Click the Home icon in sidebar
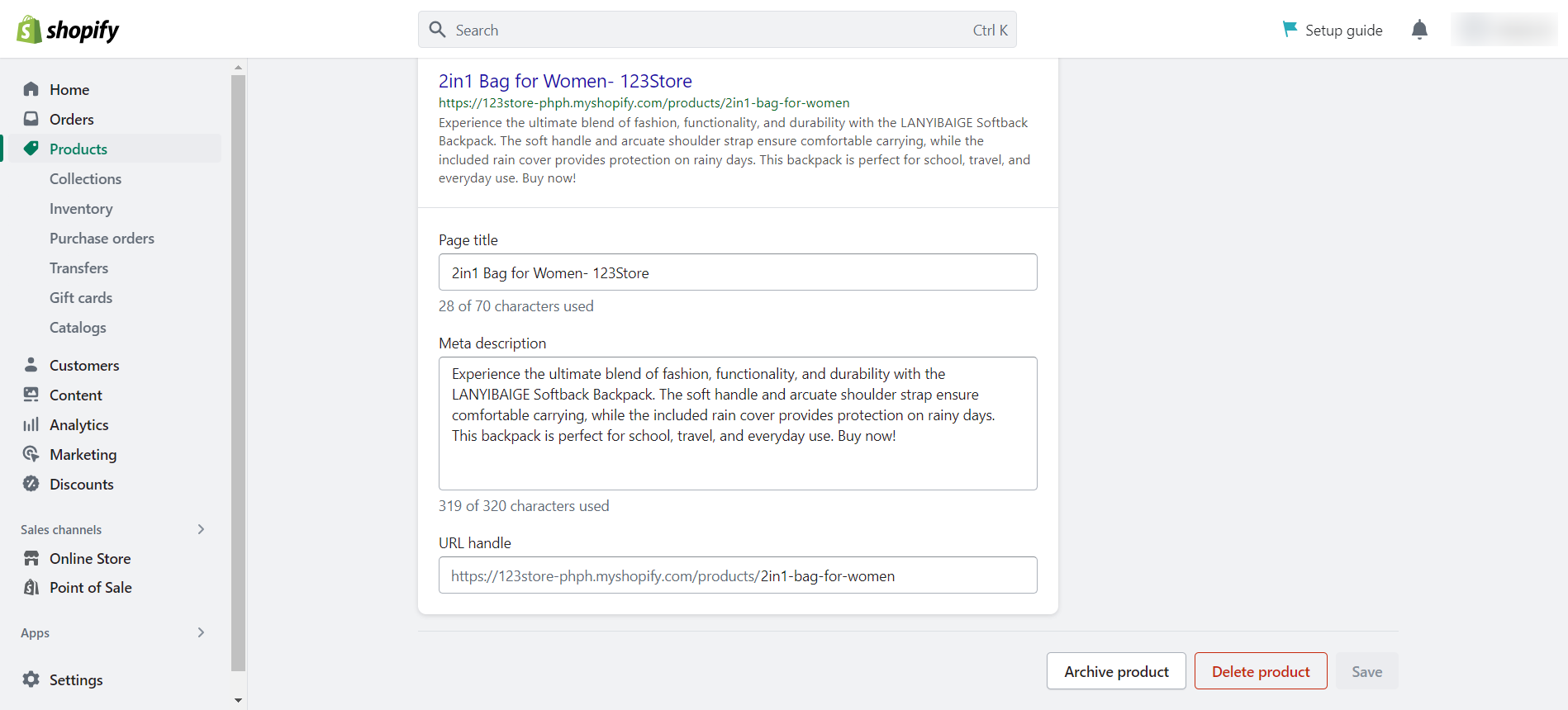 pyautogui.click(x=31, y=89)
